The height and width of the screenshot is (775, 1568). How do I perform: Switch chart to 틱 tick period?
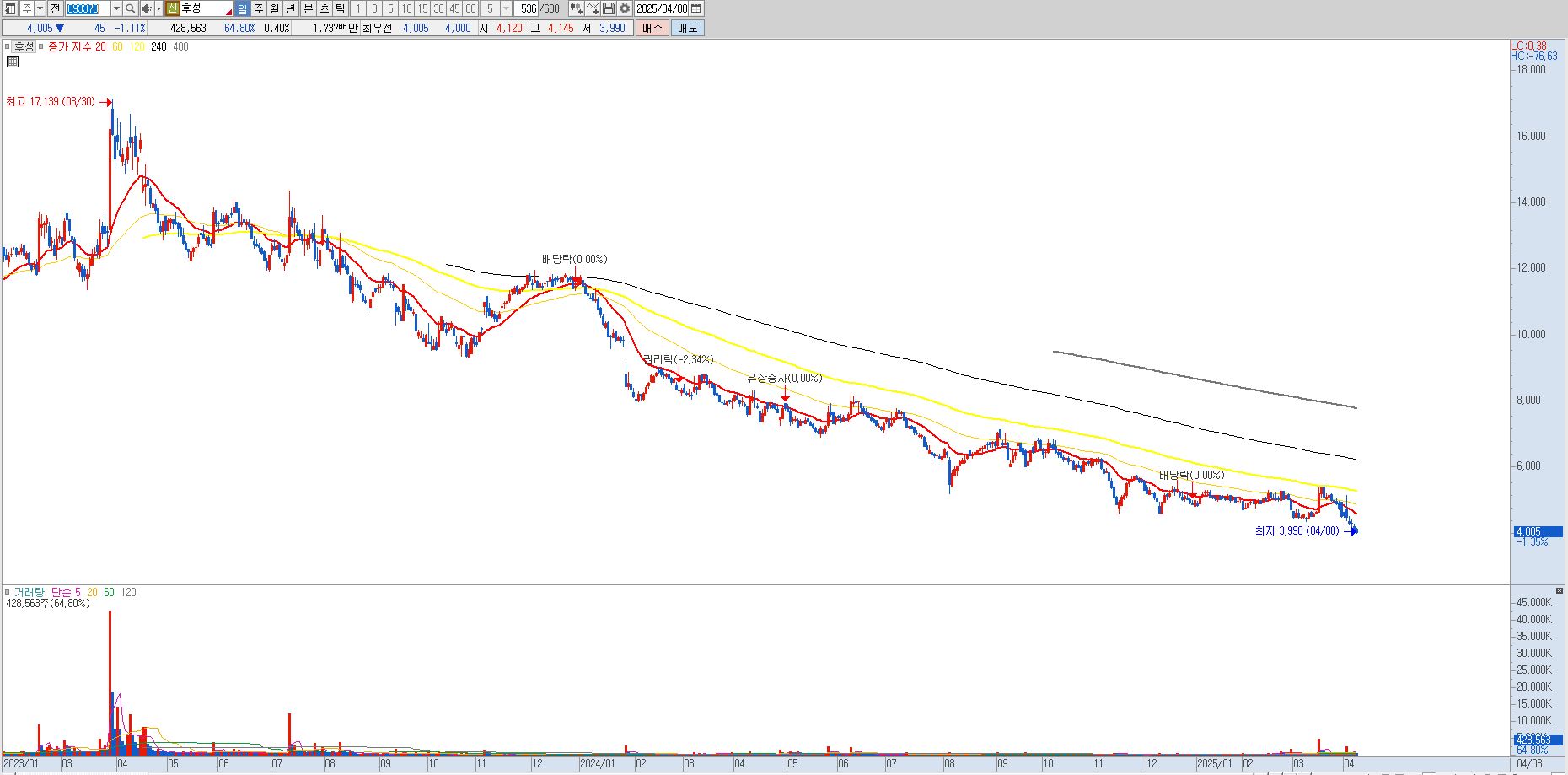pos(340,8)
